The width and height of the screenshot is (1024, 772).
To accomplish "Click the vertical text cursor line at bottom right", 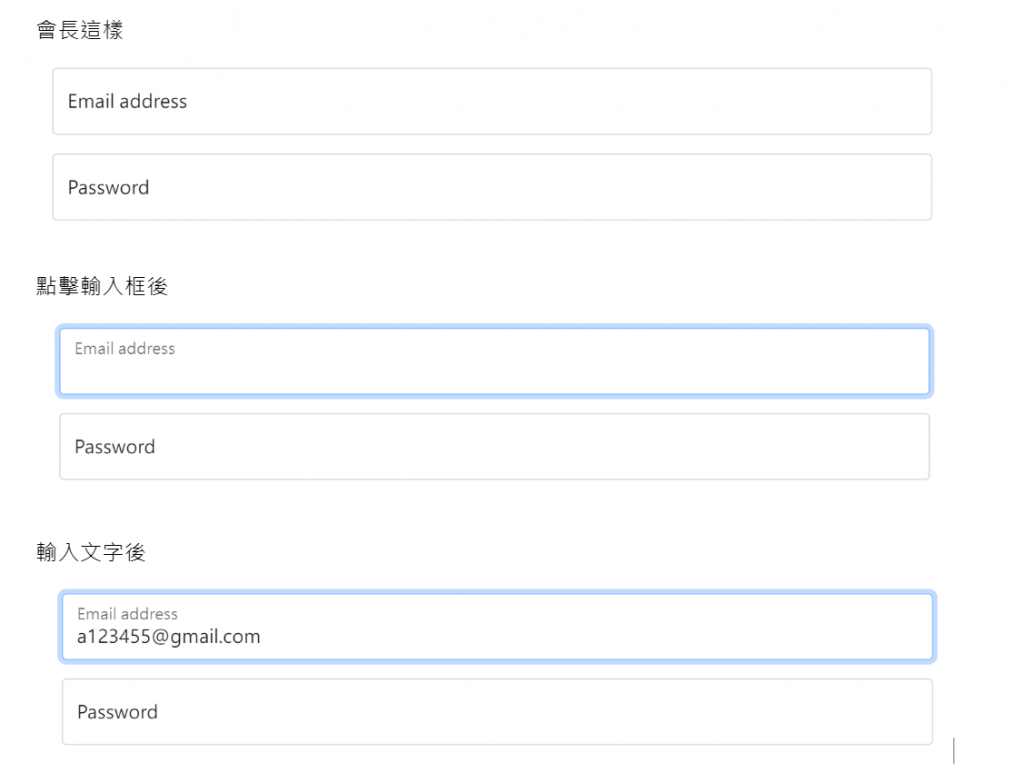I will tap(954, 750).
